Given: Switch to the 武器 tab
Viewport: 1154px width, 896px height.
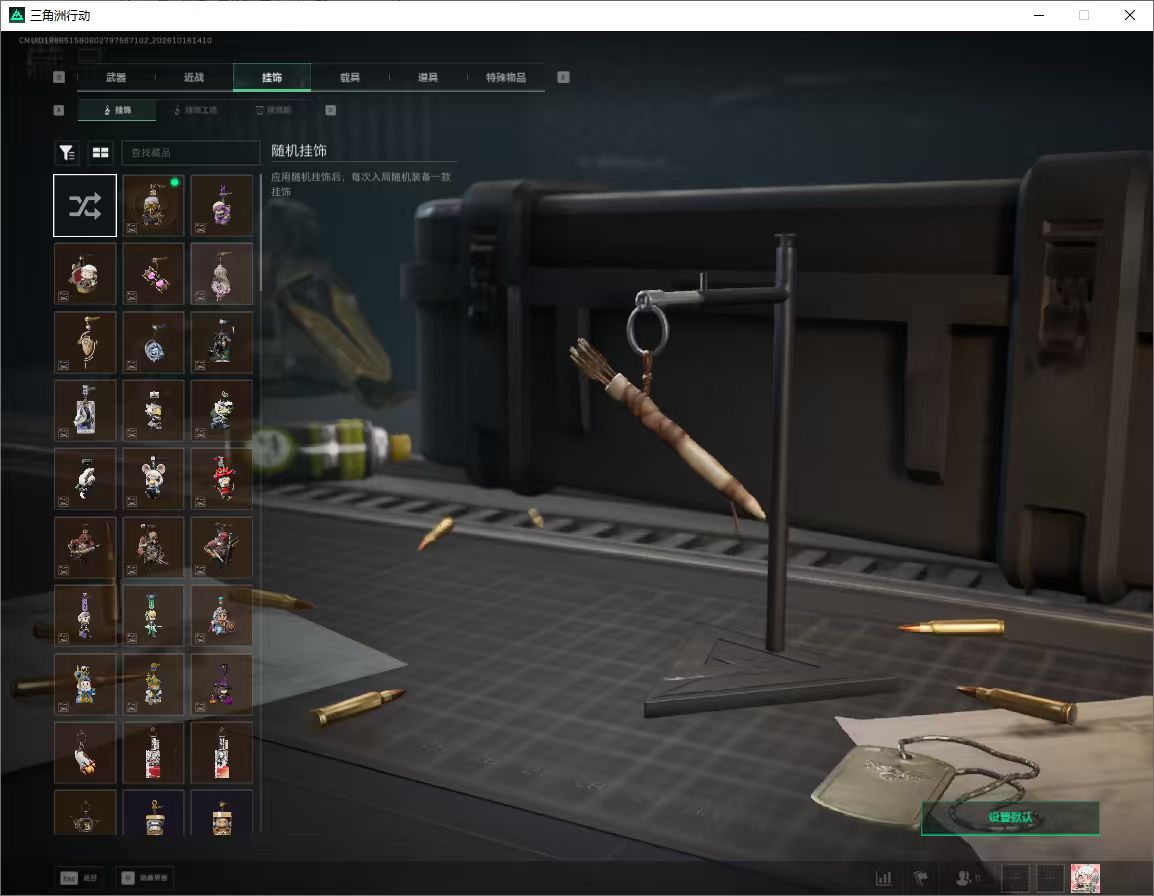Looking at the screenshot, I should point(116,77).
